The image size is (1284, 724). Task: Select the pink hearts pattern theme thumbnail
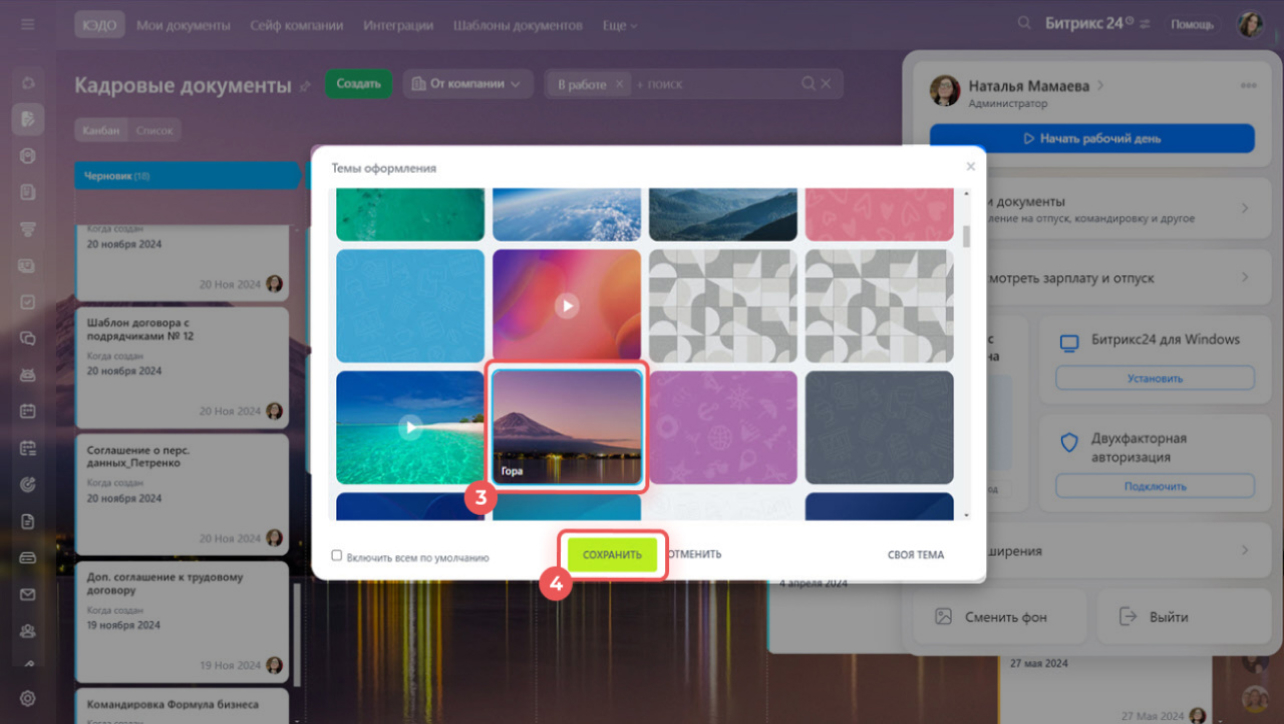880,214
